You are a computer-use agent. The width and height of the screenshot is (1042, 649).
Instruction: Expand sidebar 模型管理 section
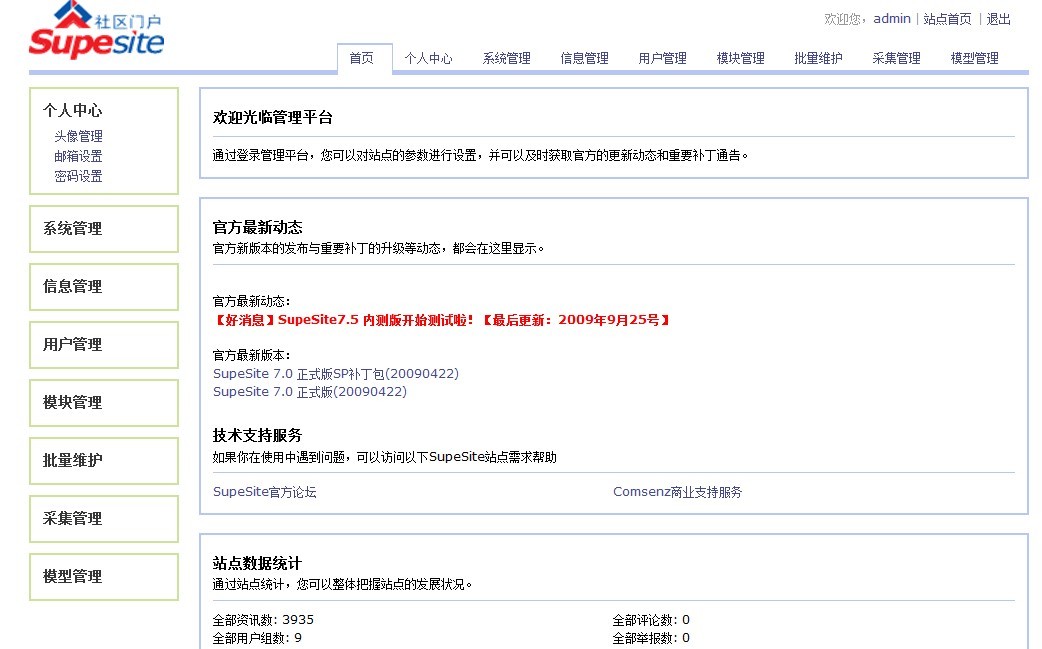click(x=104, y=577)
